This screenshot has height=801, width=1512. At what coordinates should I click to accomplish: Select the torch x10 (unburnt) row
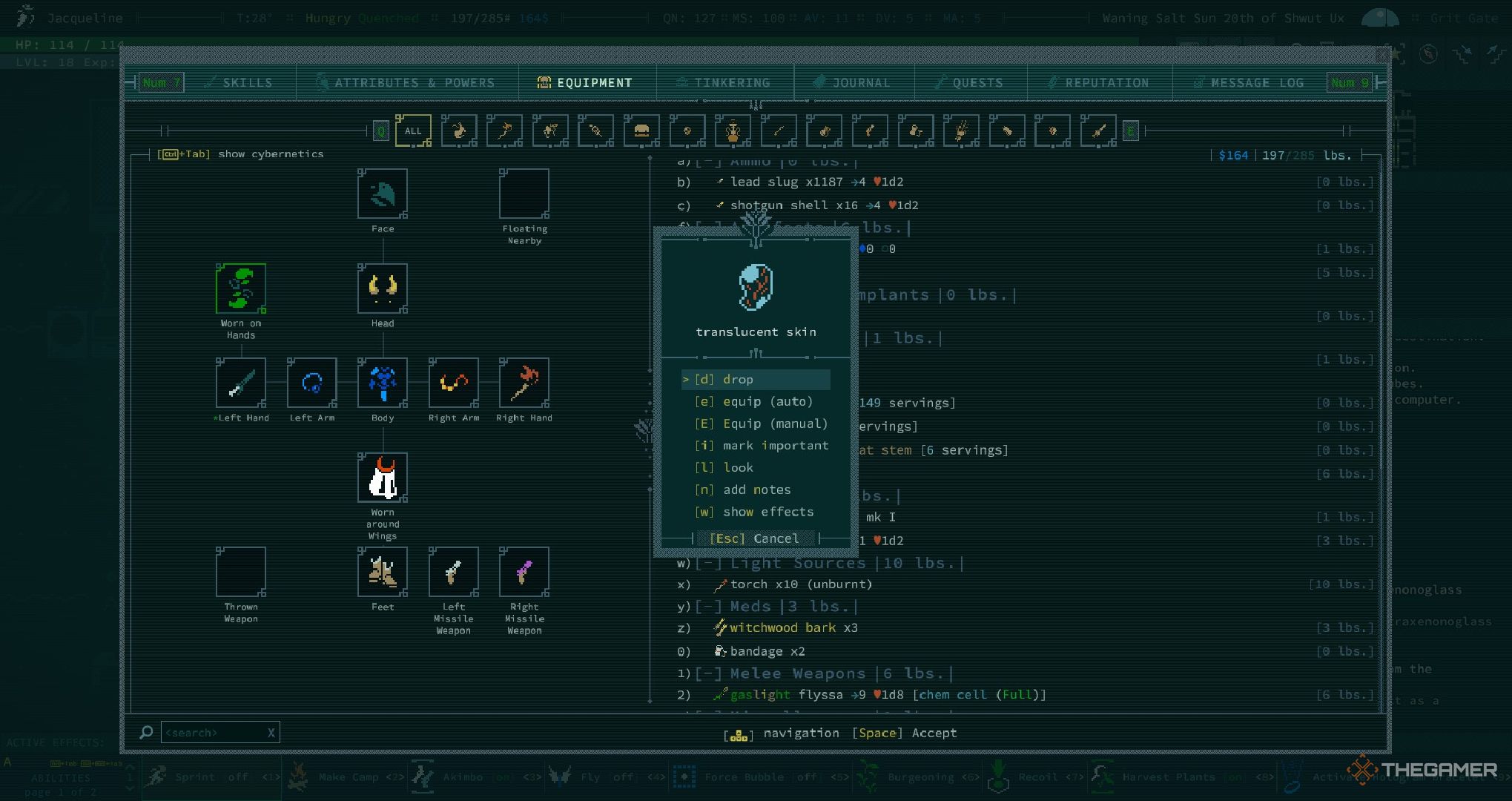coord(1026,584)
